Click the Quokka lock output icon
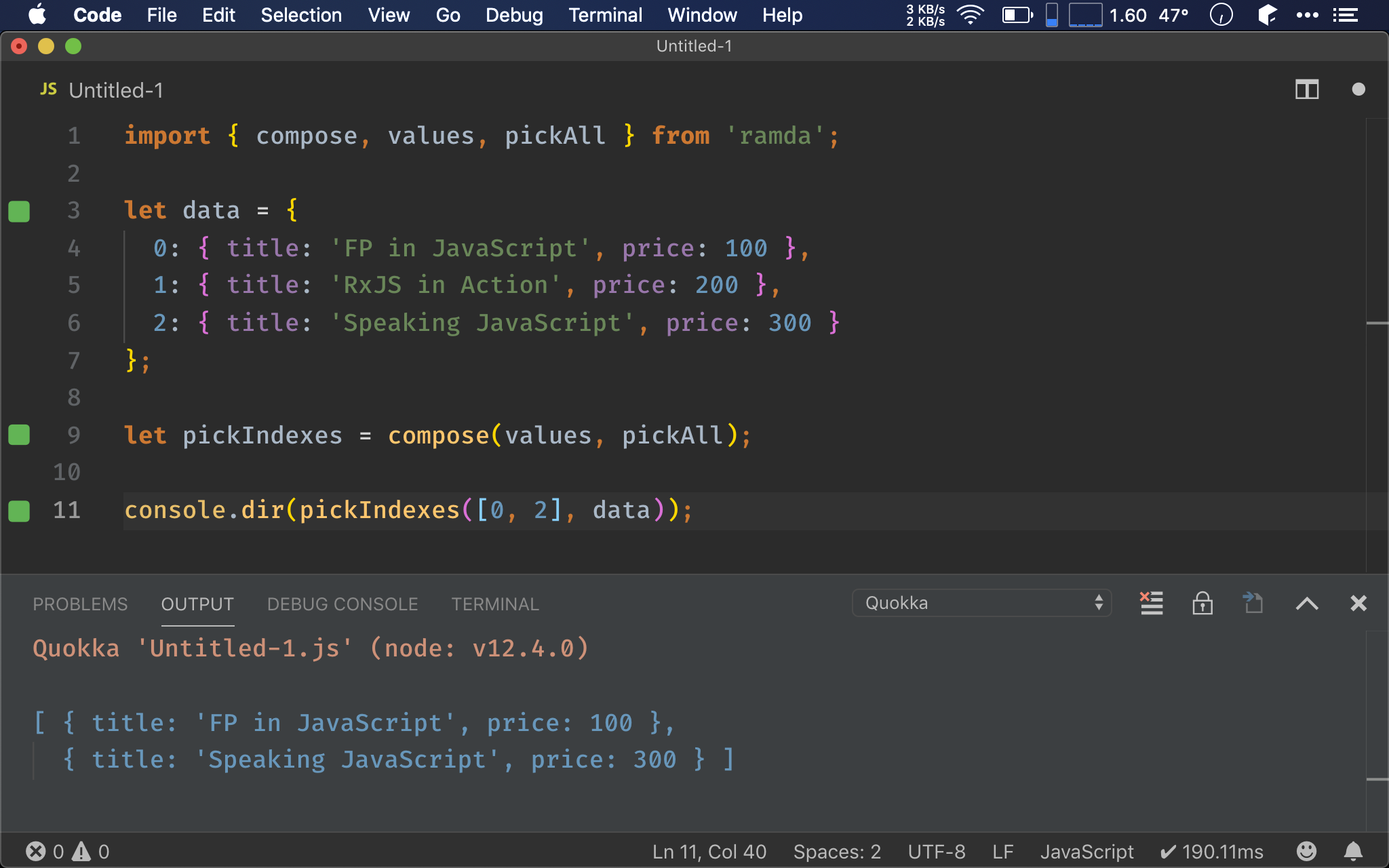 [1202, 603]
